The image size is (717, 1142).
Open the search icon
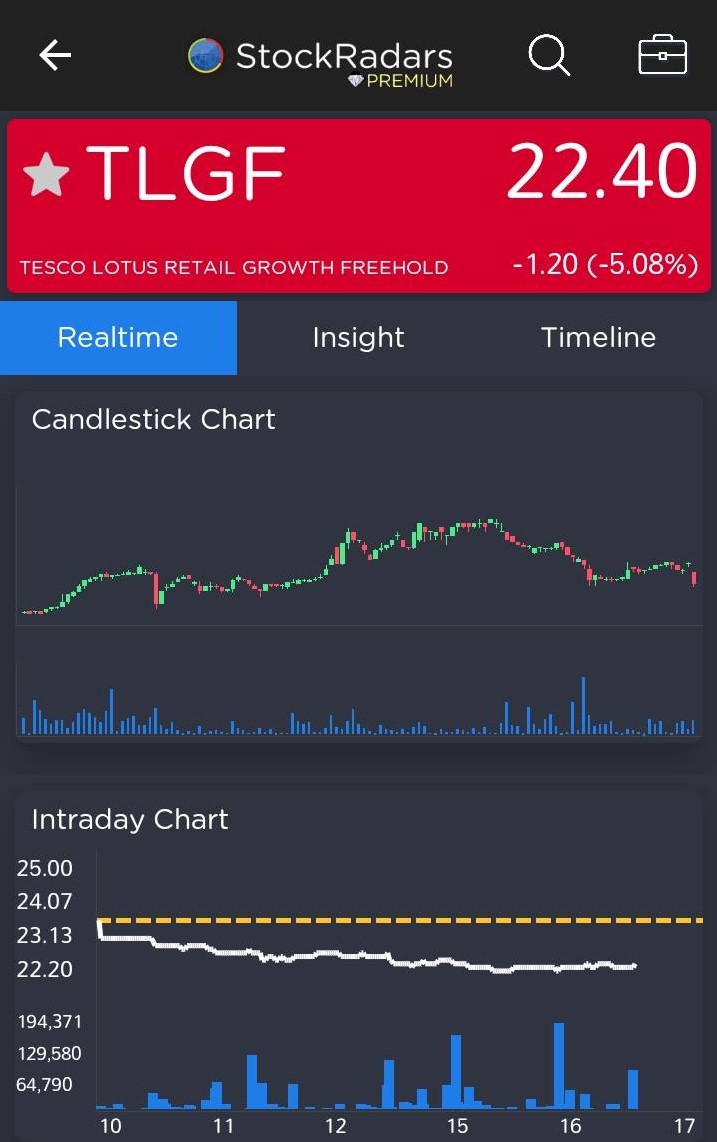(549, 56)
